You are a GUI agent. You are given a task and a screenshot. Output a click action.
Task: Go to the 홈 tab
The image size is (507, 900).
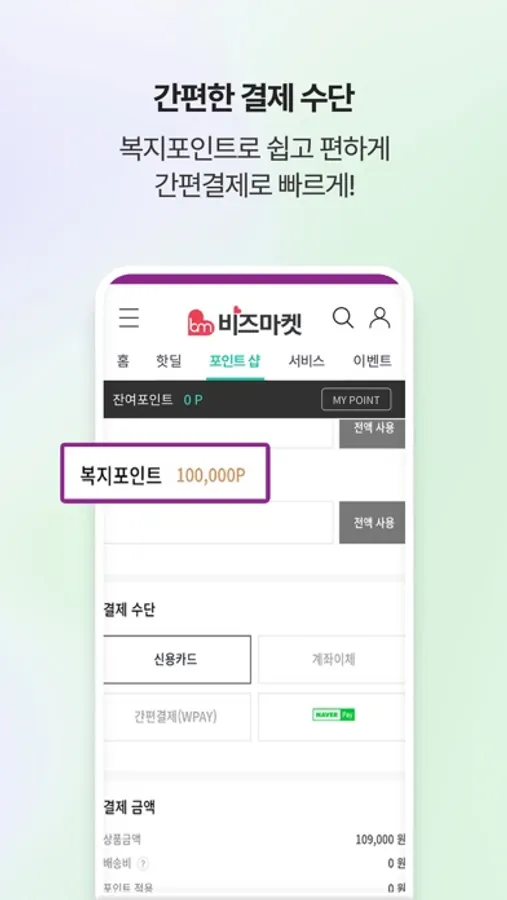[123, 361]
